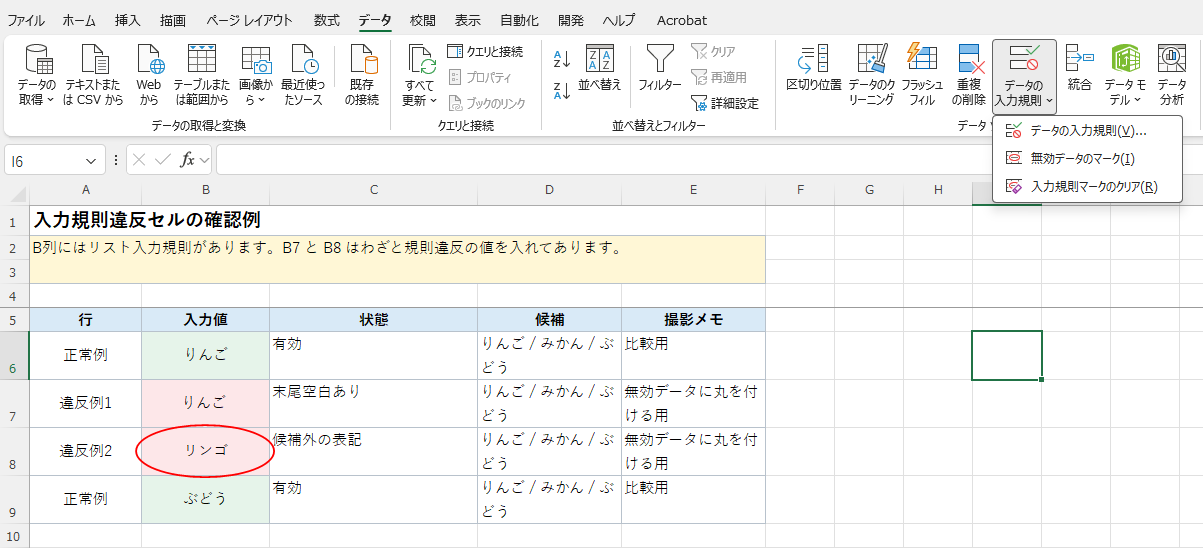This screenshot has height=548, width=1203.
Task: Click the Name Box showing I6
Action: coord(45,160)
